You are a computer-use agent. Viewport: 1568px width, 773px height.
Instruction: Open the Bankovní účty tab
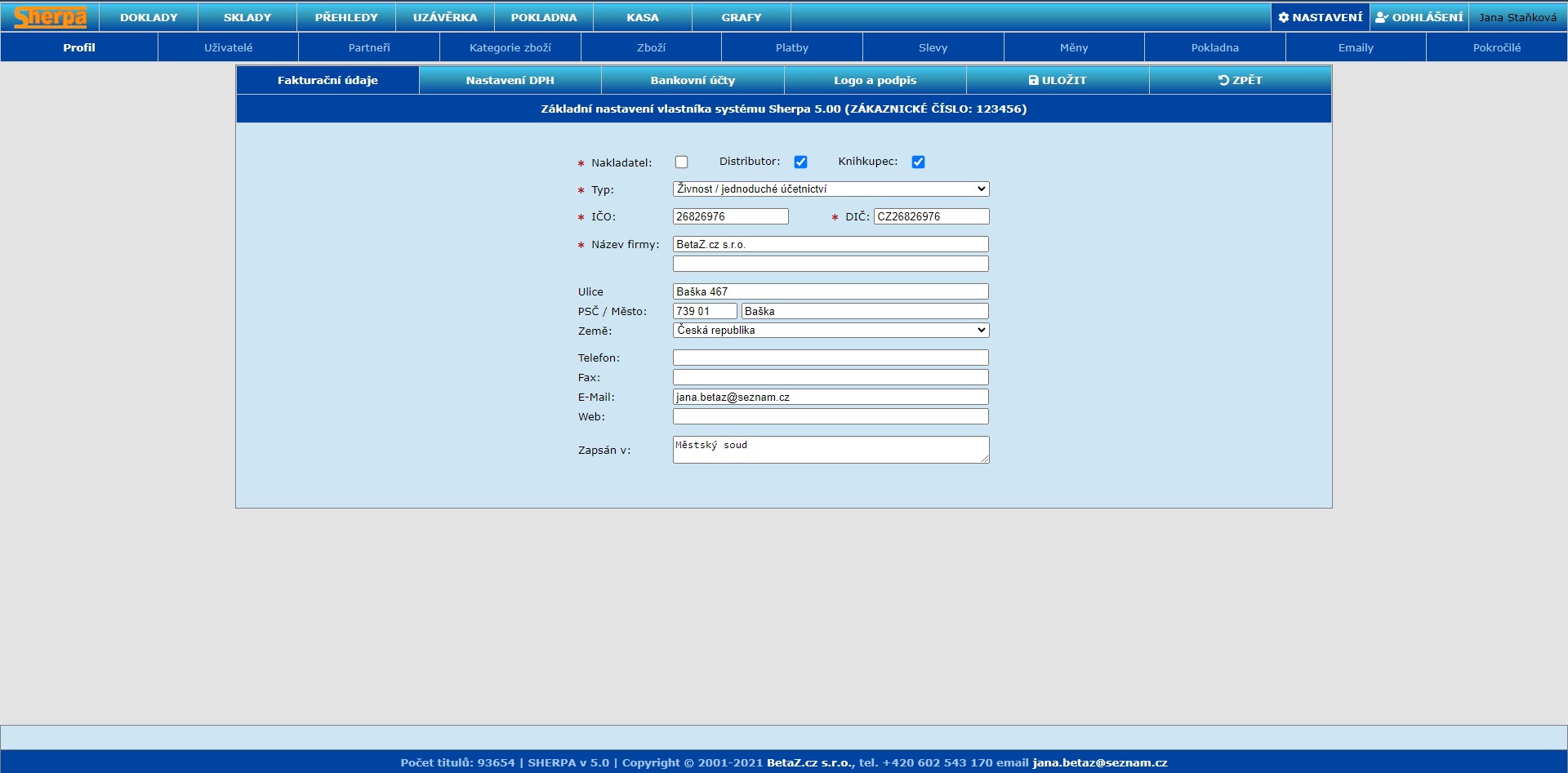[693, 80]
